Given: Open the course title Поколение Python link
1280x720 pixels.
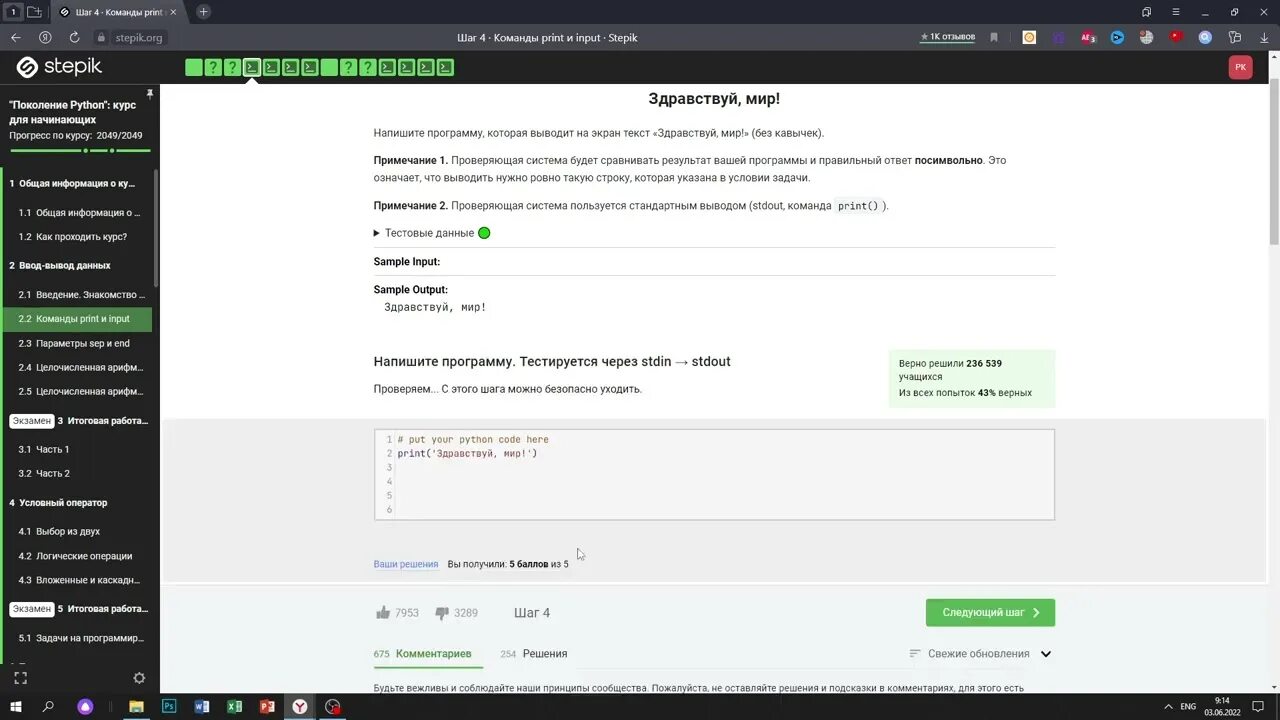Looking at the screenshot, I should click(72, 112).
